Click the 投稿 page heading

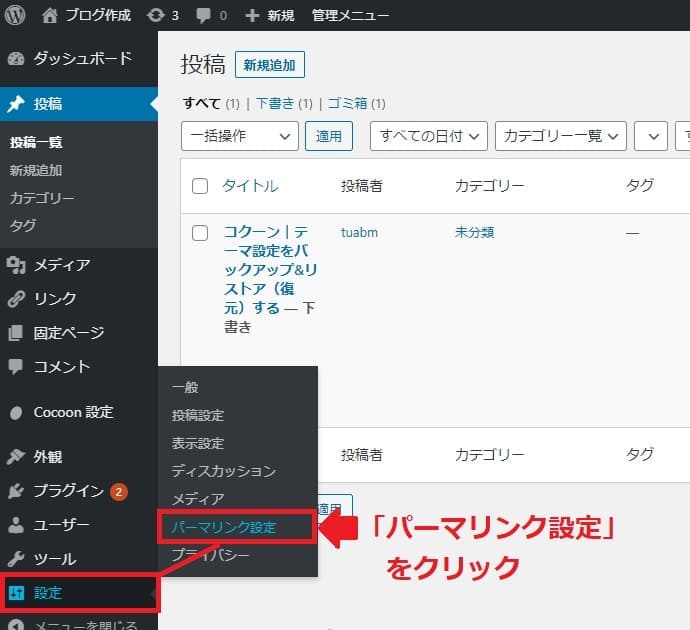[x=203, y=65]
